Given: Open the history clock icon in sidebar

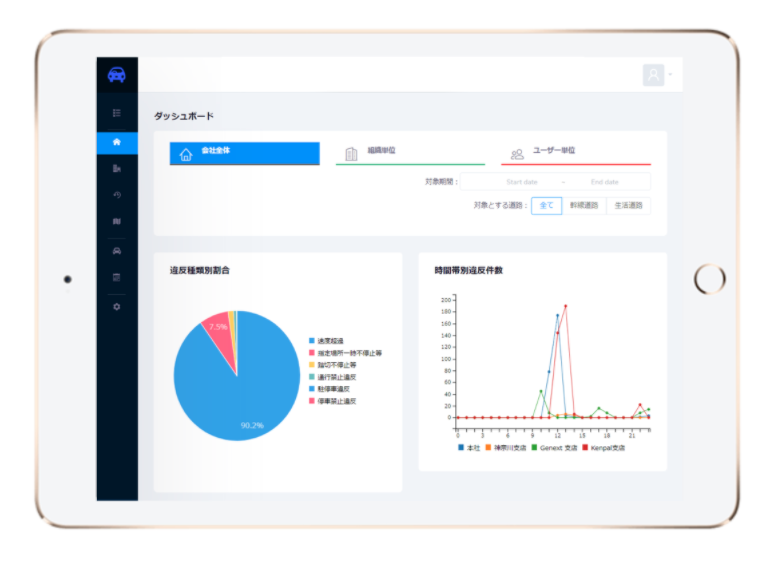Looking at the screenshot, I should pyautogui.click(x=117, y=195).
